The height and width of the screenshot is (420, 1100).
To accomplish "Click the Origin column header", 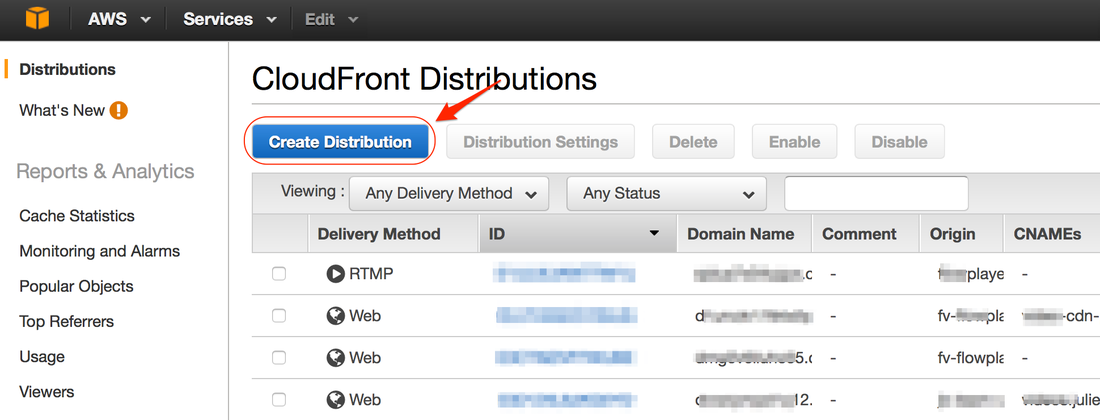I will pos(961,233).
